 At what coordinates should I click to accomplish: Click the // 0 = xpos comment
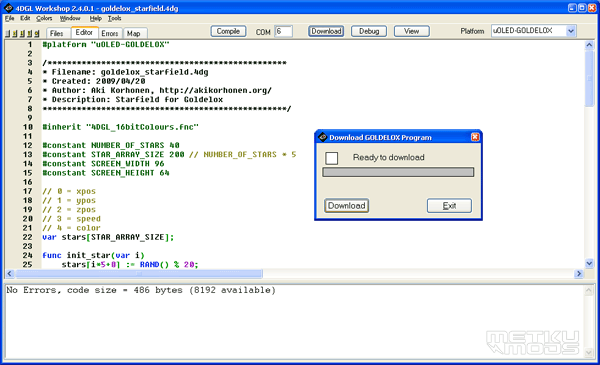point(69,191)
